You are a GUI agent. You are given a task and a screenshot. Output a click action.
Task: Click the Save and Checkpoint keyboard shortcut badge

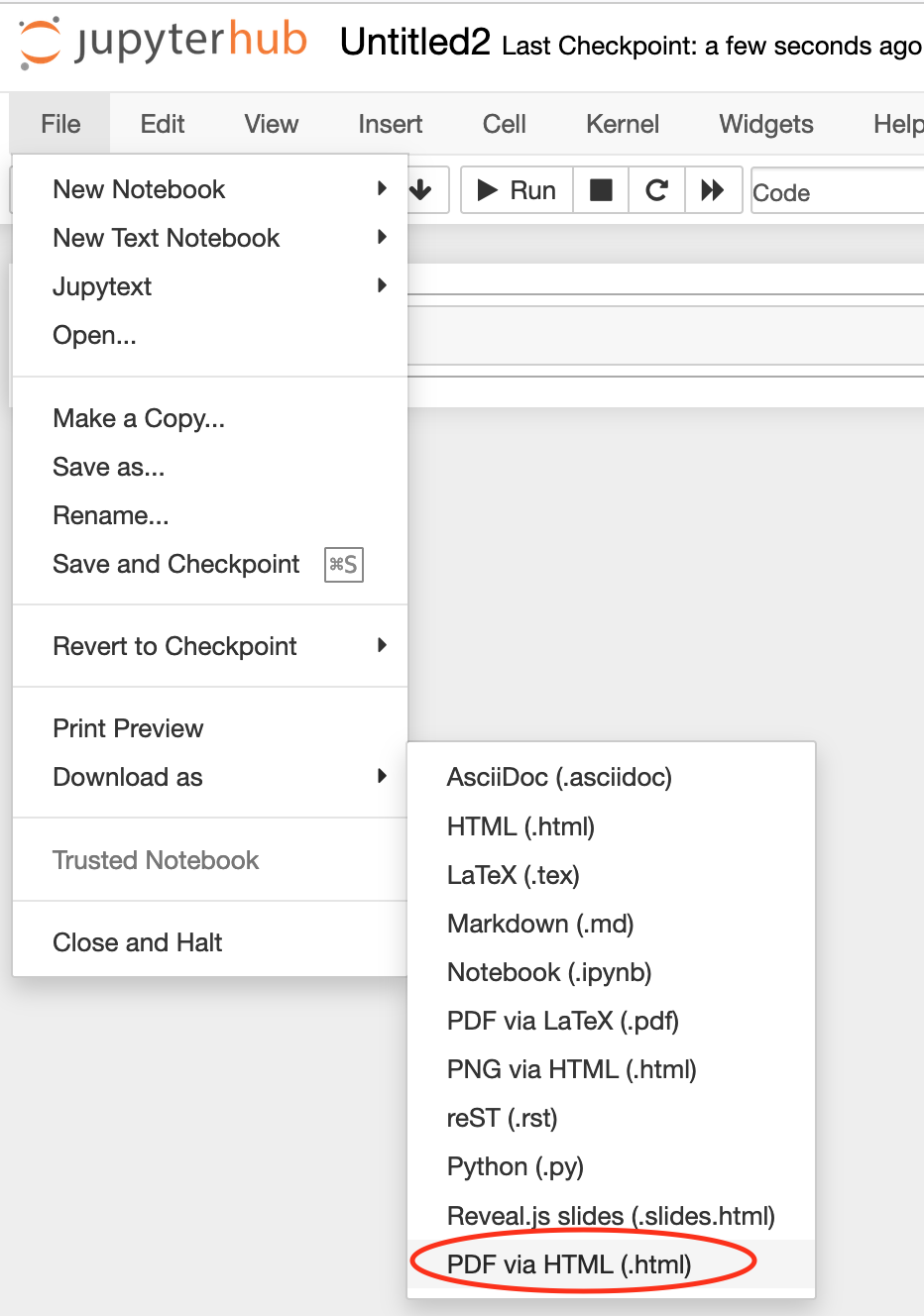343,565
